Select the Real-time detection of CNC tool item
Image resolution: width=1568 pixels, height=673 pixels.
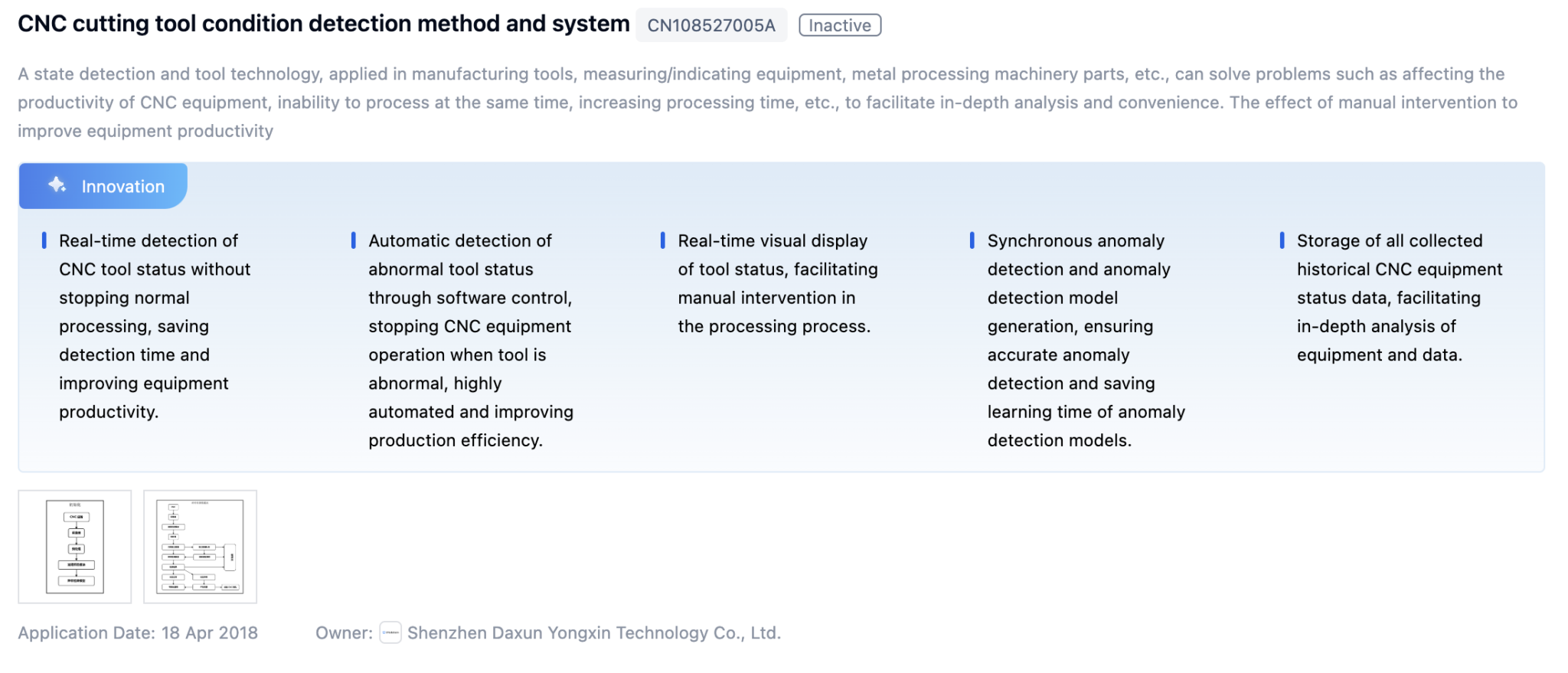click(x=153, y=326)
